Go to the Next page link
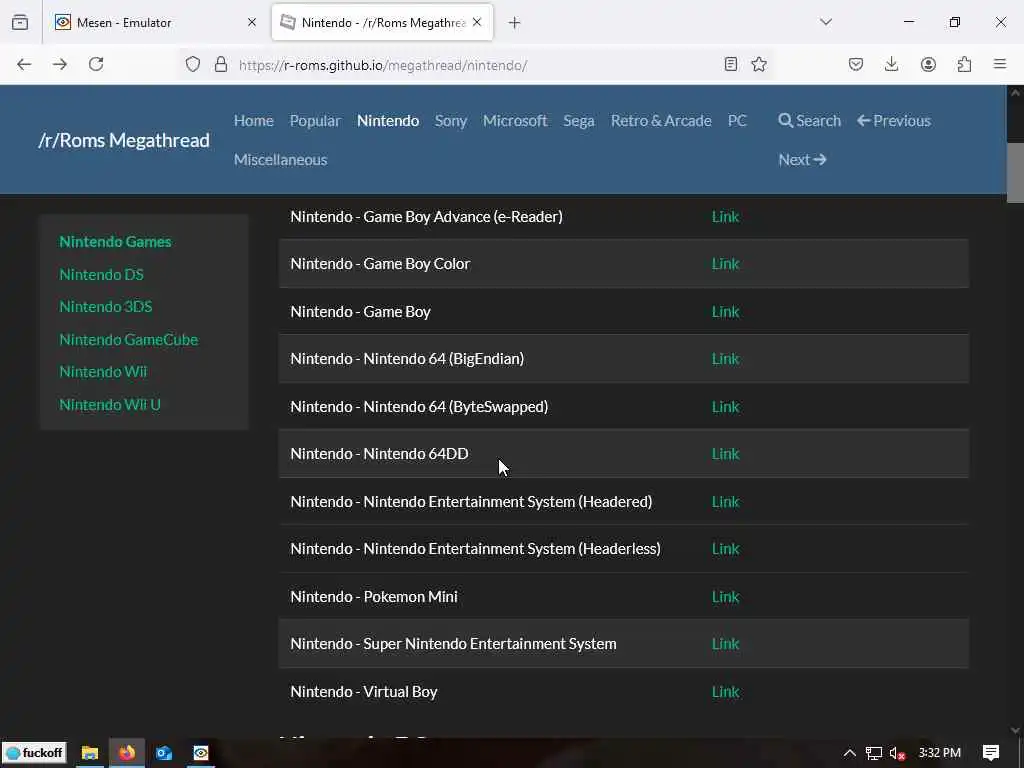Image resolution: width=1024 pixels, height=768 pixels. [802, 159]
